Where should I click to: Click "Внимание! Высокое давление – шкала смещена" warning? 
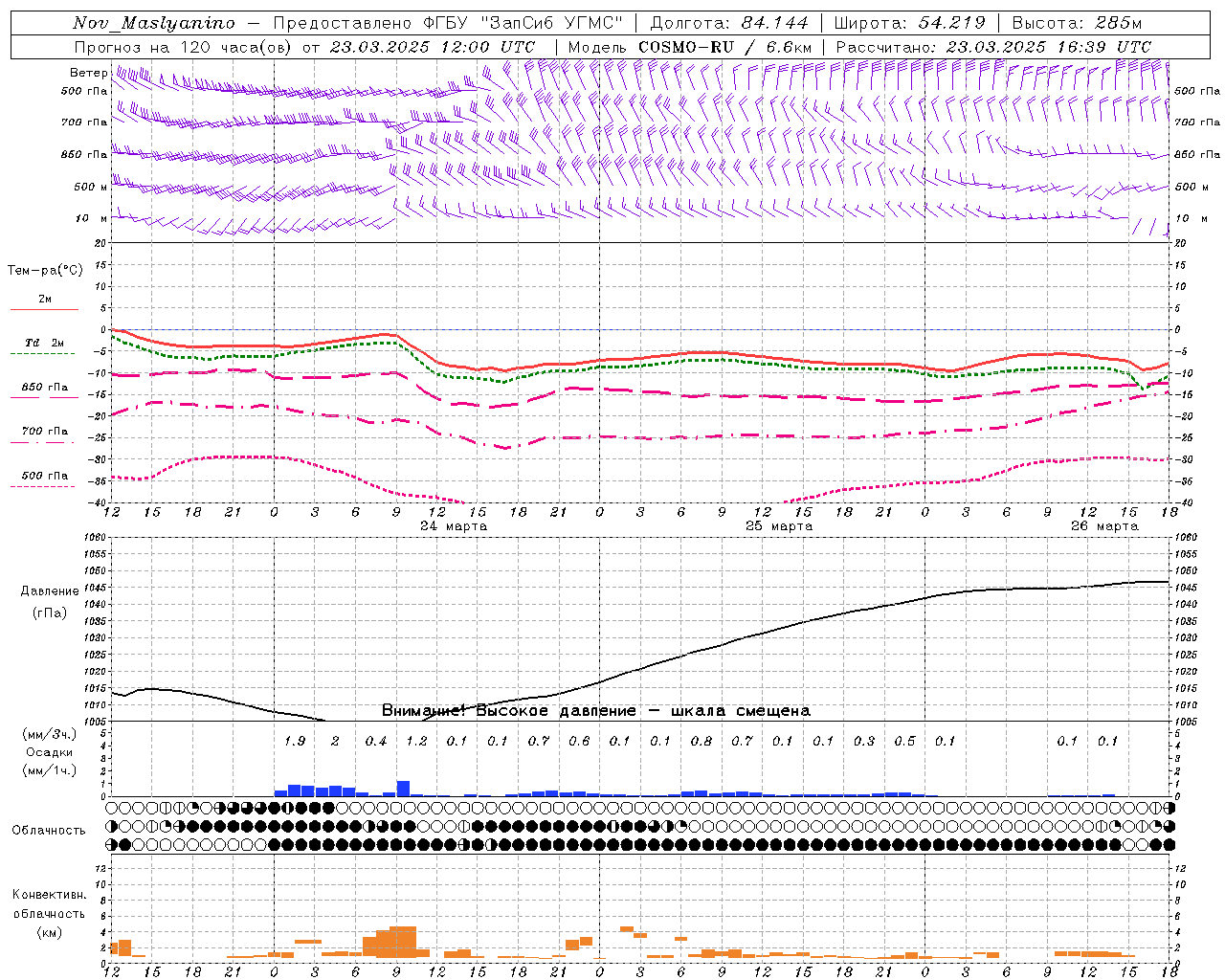pyautogui.click(x=596, y=710)
